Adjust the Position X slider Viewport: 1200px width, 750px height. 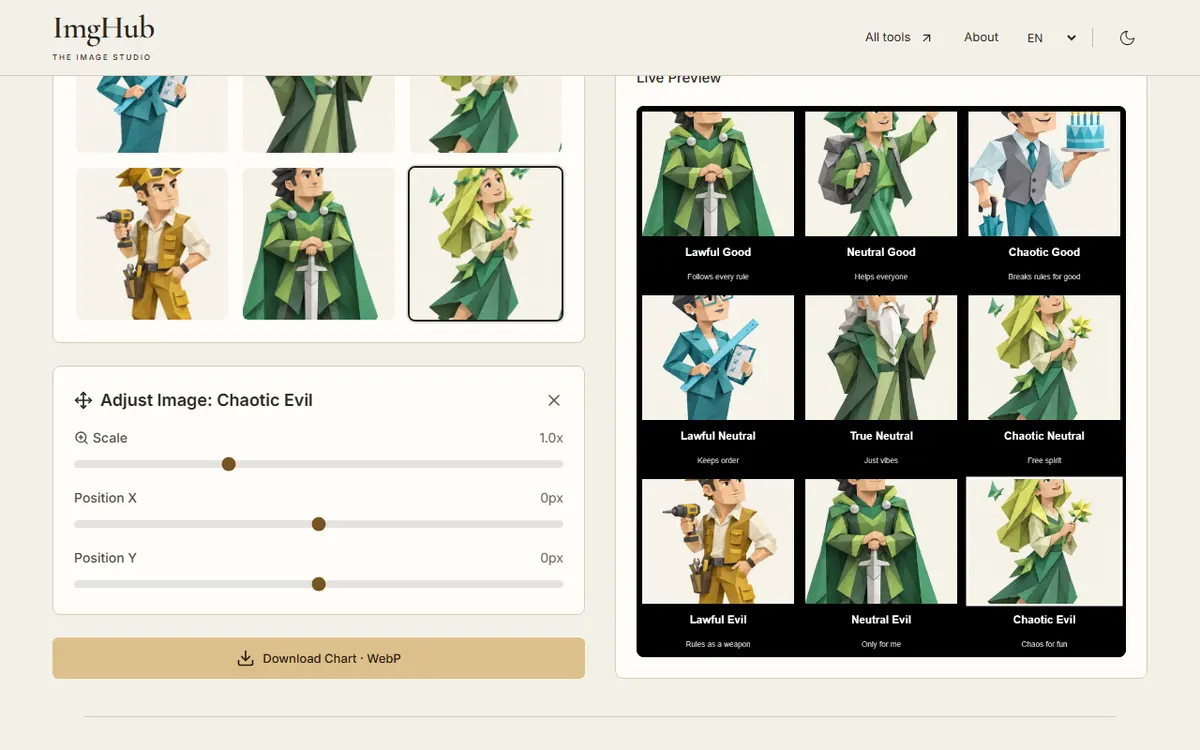[318, 524]
